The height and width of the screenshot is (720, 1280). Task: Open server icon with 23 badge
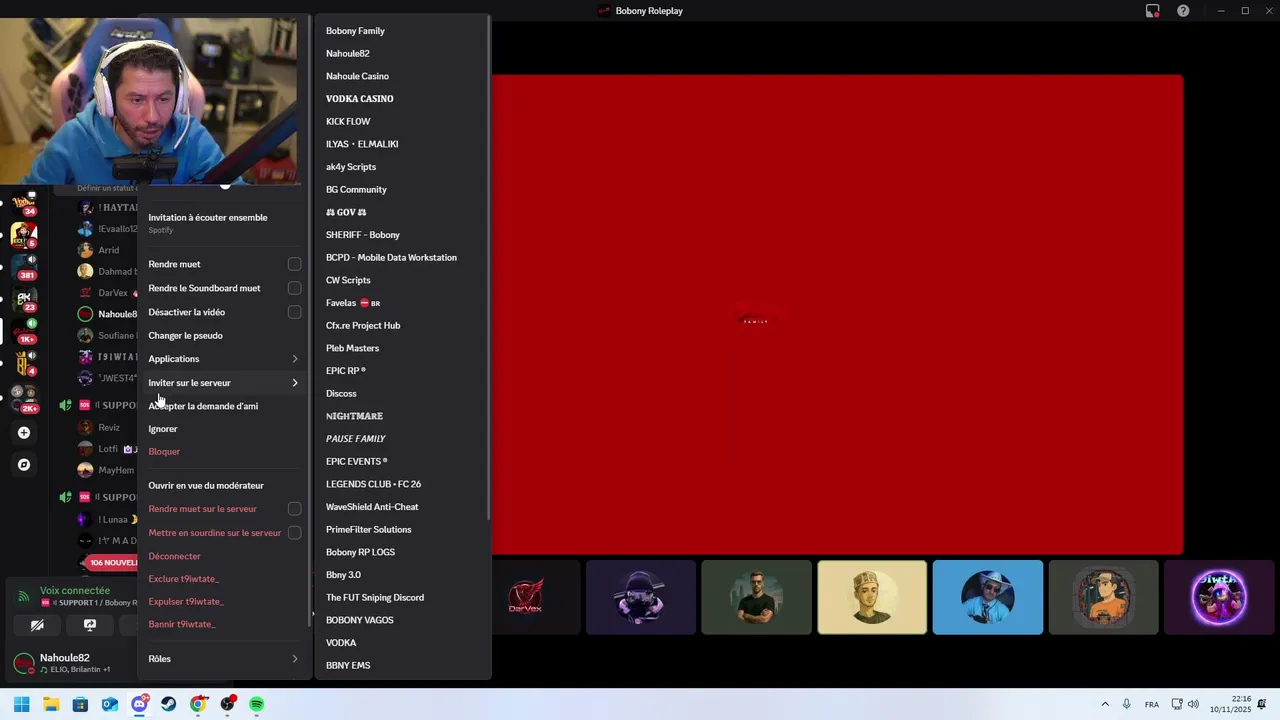(25, 299)
